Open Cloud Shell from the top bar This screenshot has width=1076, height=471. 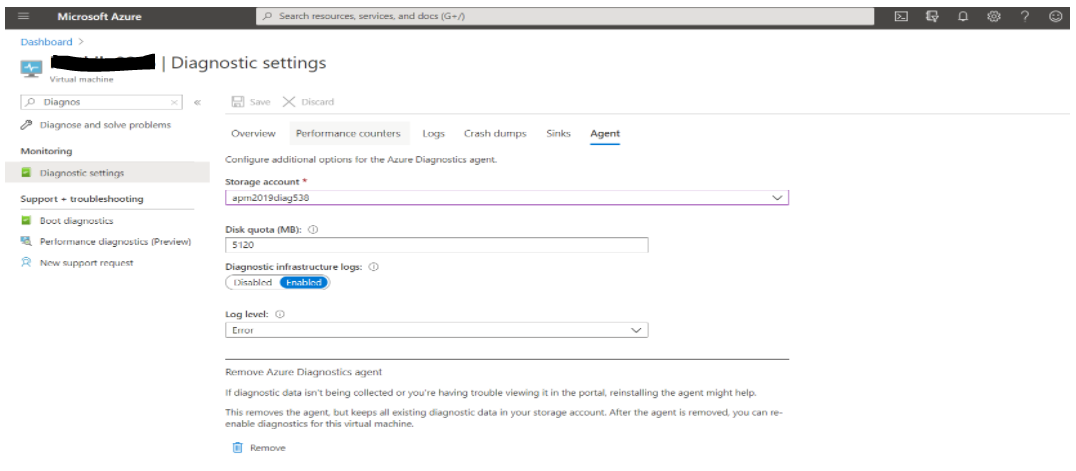click(902, 16)
